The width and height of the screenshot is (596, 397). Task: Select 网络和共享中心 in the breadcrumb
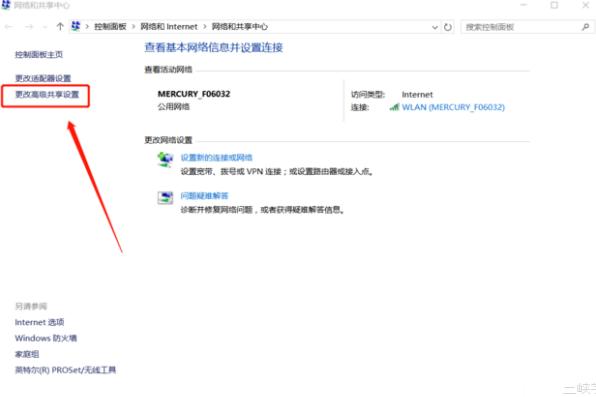coord(239,27)
